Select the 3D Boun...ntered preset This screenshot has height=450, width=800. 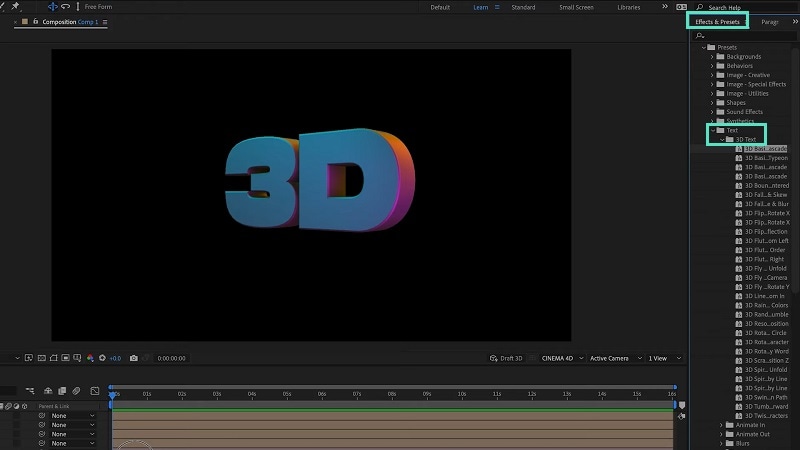coord(762,186)
